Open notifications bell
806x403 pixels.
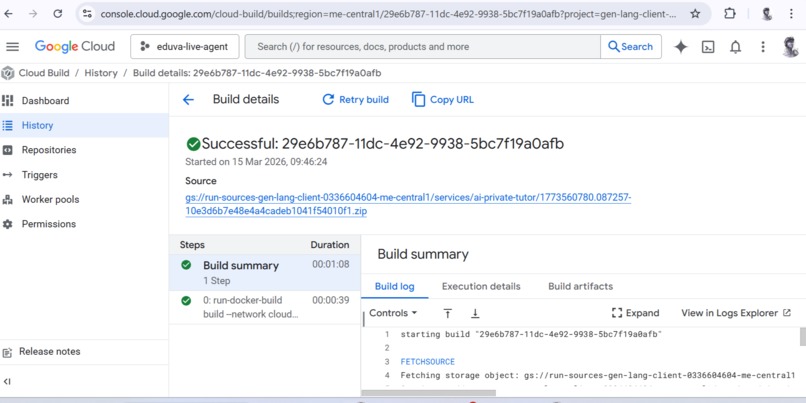click(736, 47)
